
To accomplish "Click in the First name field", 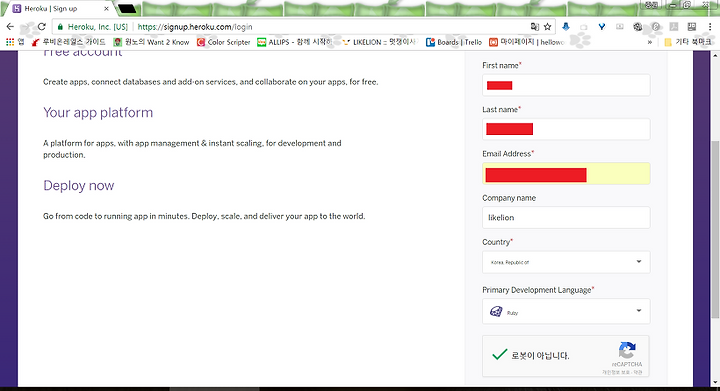I will [x=566, y=85].
